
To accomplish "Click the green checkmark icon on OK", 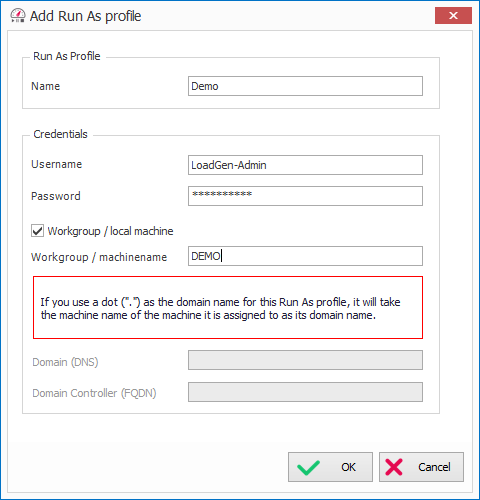I will click(308, 467).
